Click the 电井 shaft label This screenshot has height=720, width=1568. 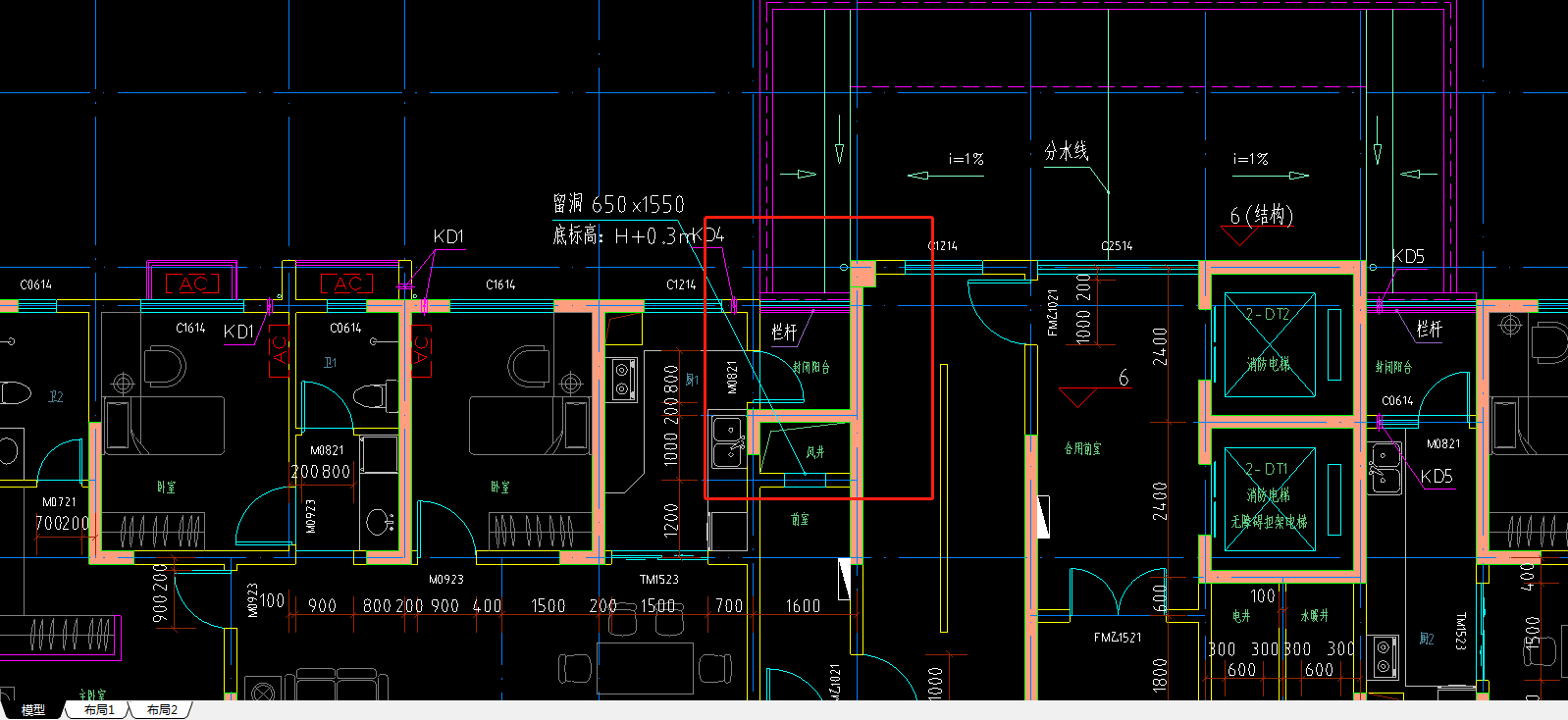[1241, 616]
